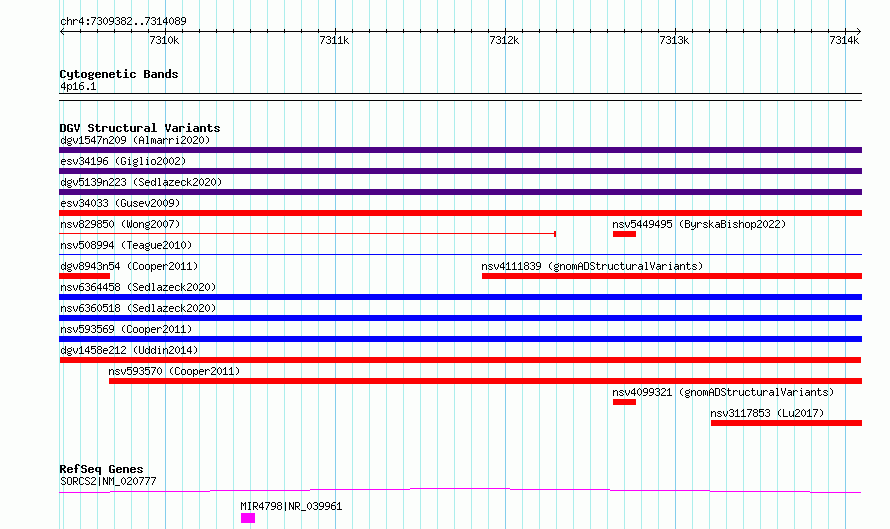Select dgv1458e212 (Uddin2014) label

(129, 350)
